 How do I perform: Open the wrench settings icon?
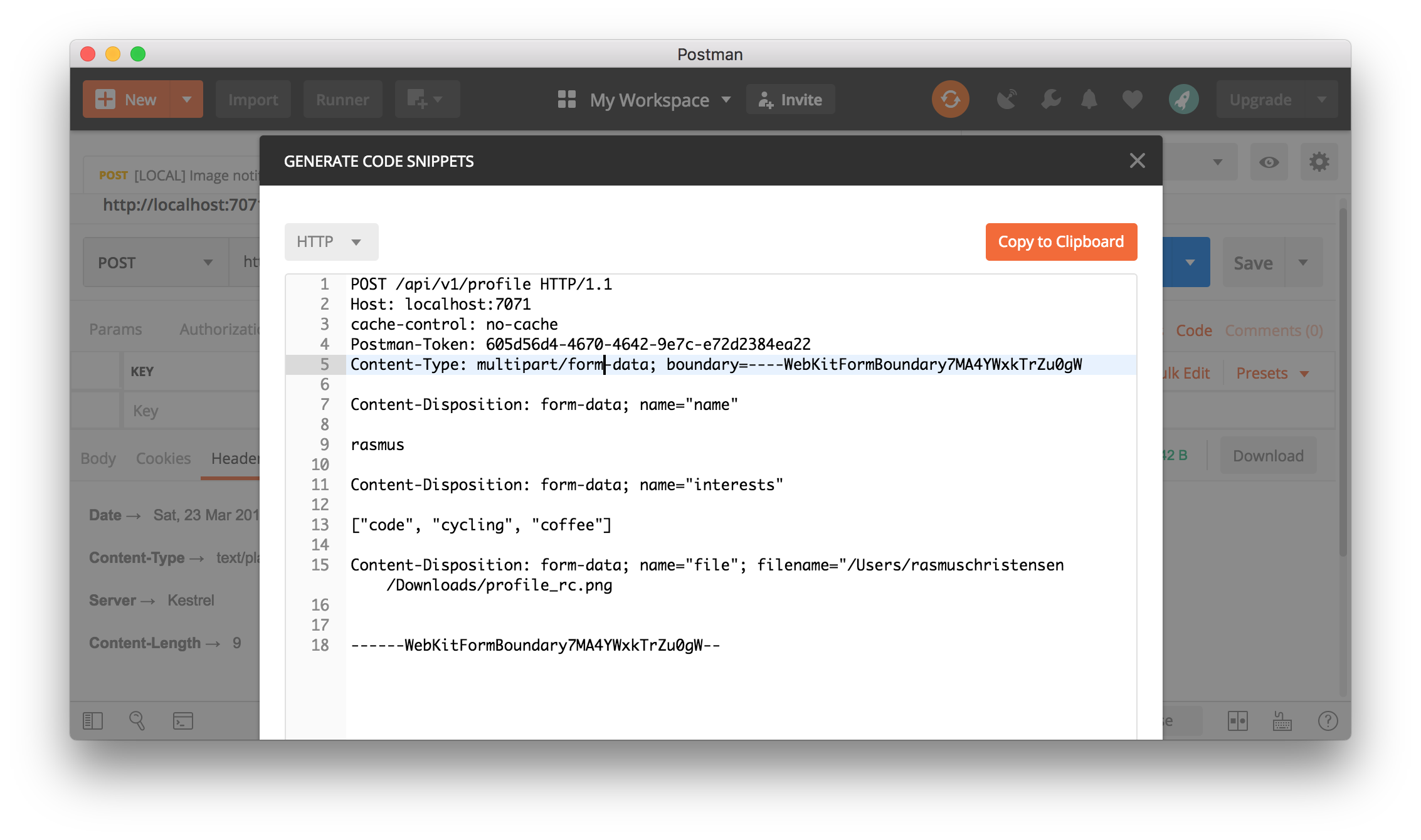click(x=1050, y=99)
